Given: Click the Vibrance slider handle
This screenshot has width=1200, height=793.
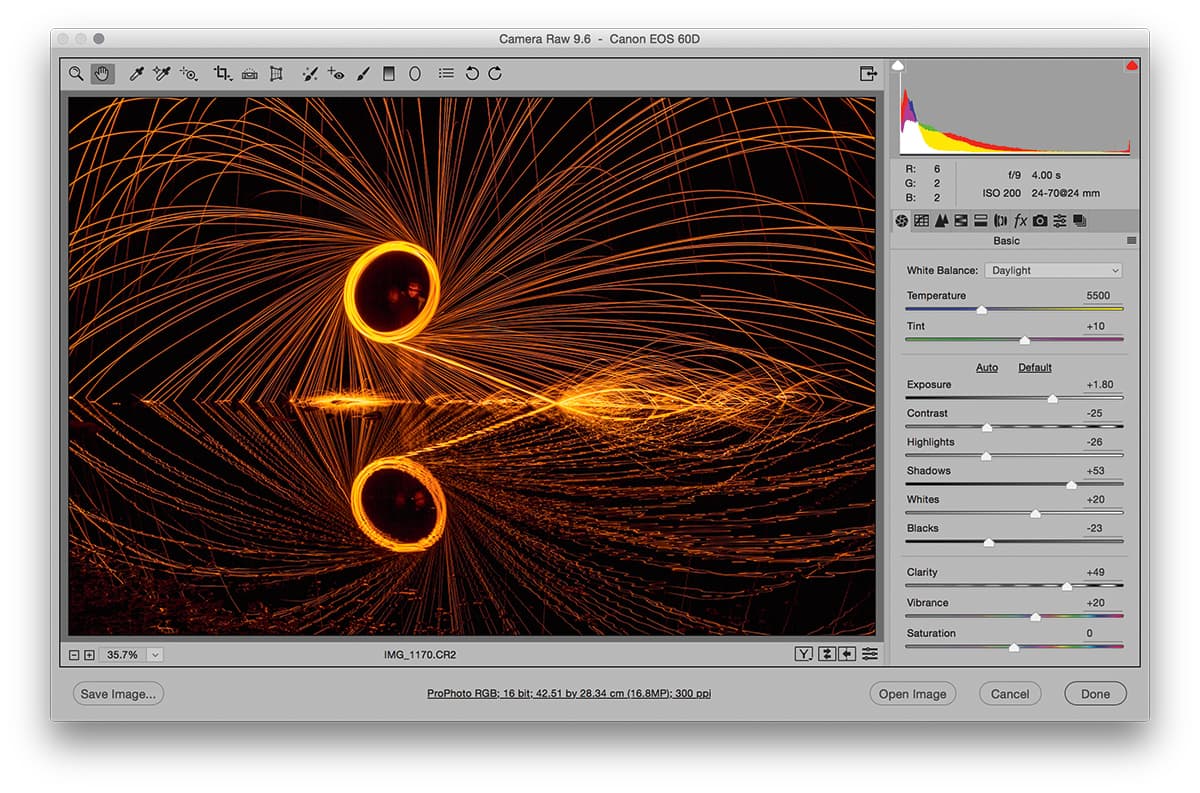Looking at the screenshot, I should (1035, 617).
